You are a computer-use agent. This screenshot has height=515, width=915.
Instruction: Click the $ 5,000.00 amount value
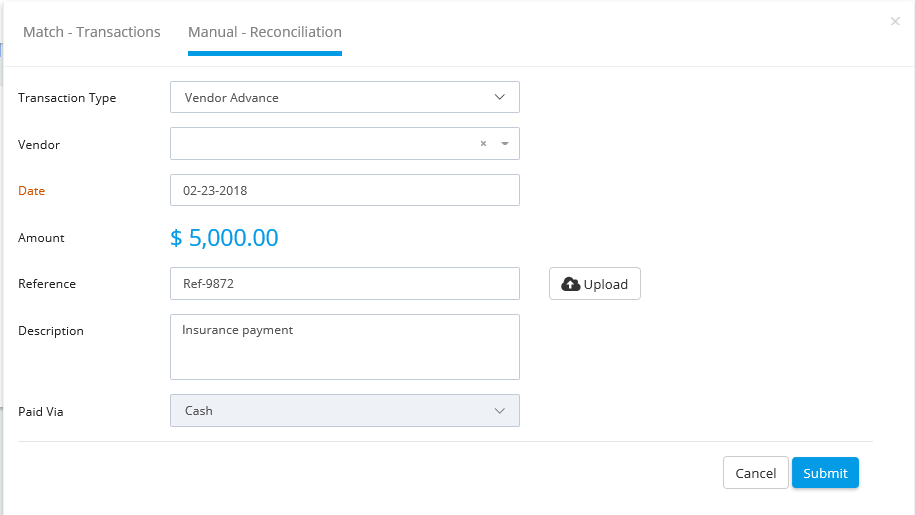click(224, 237)
